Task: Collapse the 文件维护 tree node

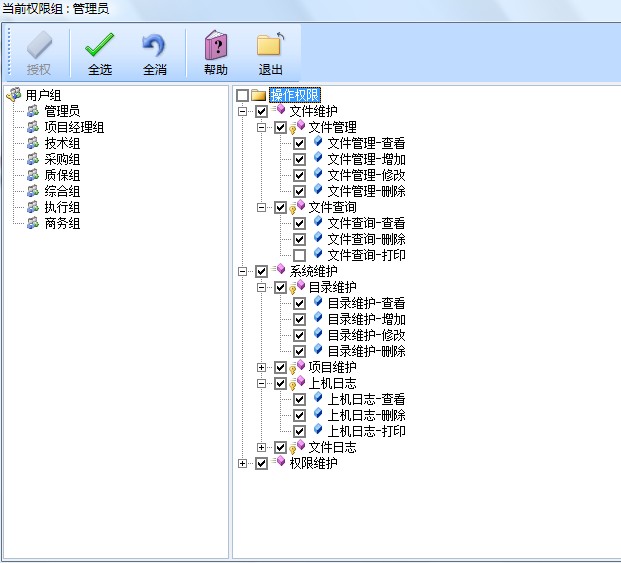Action: tap(242, 111)
